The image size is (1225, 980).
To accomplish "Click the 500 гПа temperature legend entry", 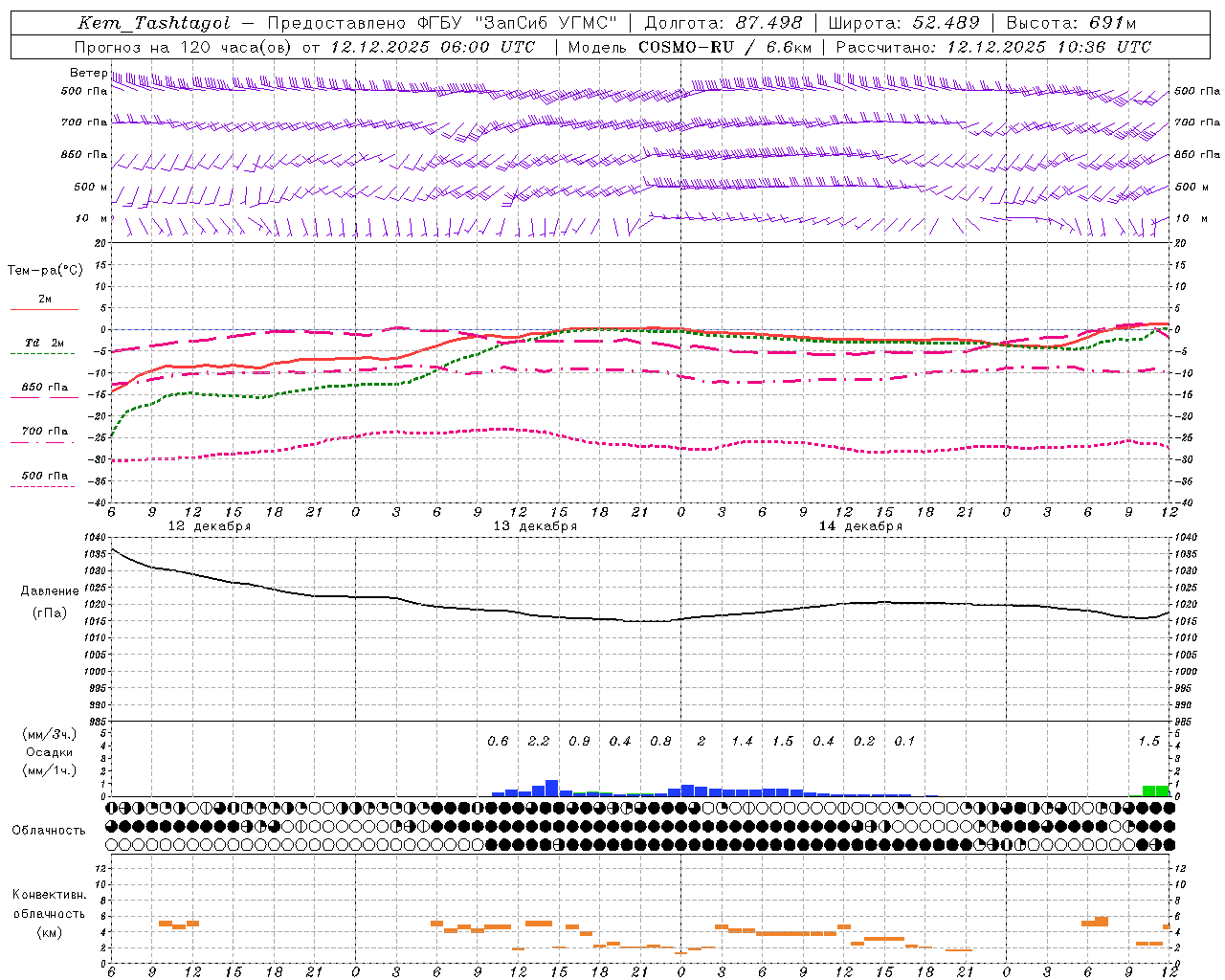I will [x=44, y=479].
